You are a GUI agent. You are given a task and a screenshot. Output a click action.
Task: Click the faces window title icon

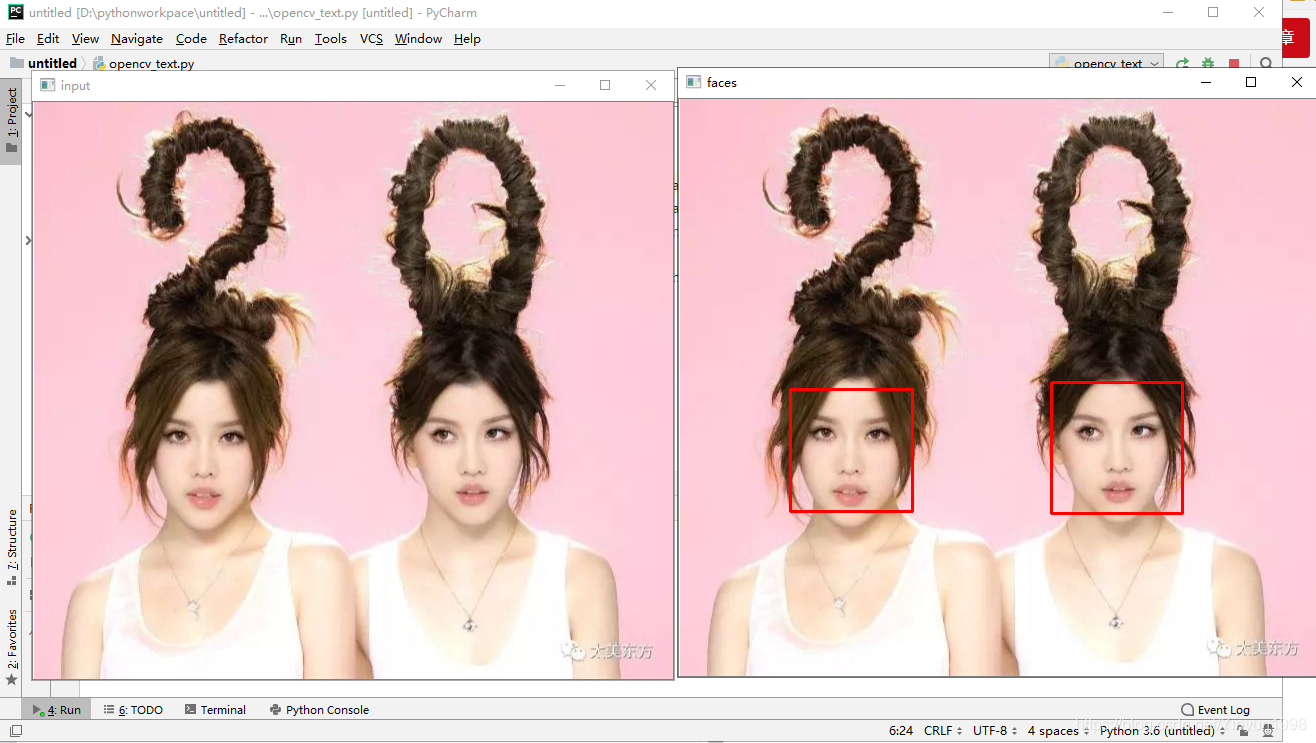(x=693, y=82)
